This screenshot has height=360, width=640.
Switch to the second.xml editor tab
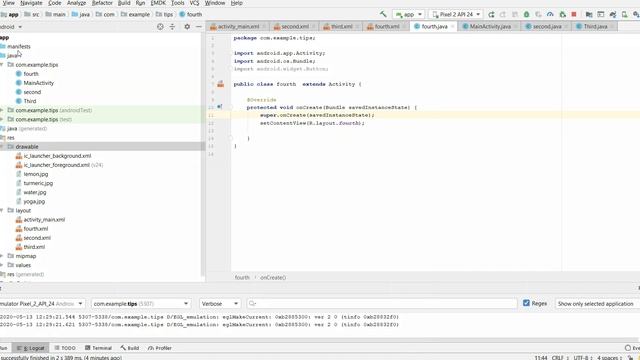tap(295, 27)
